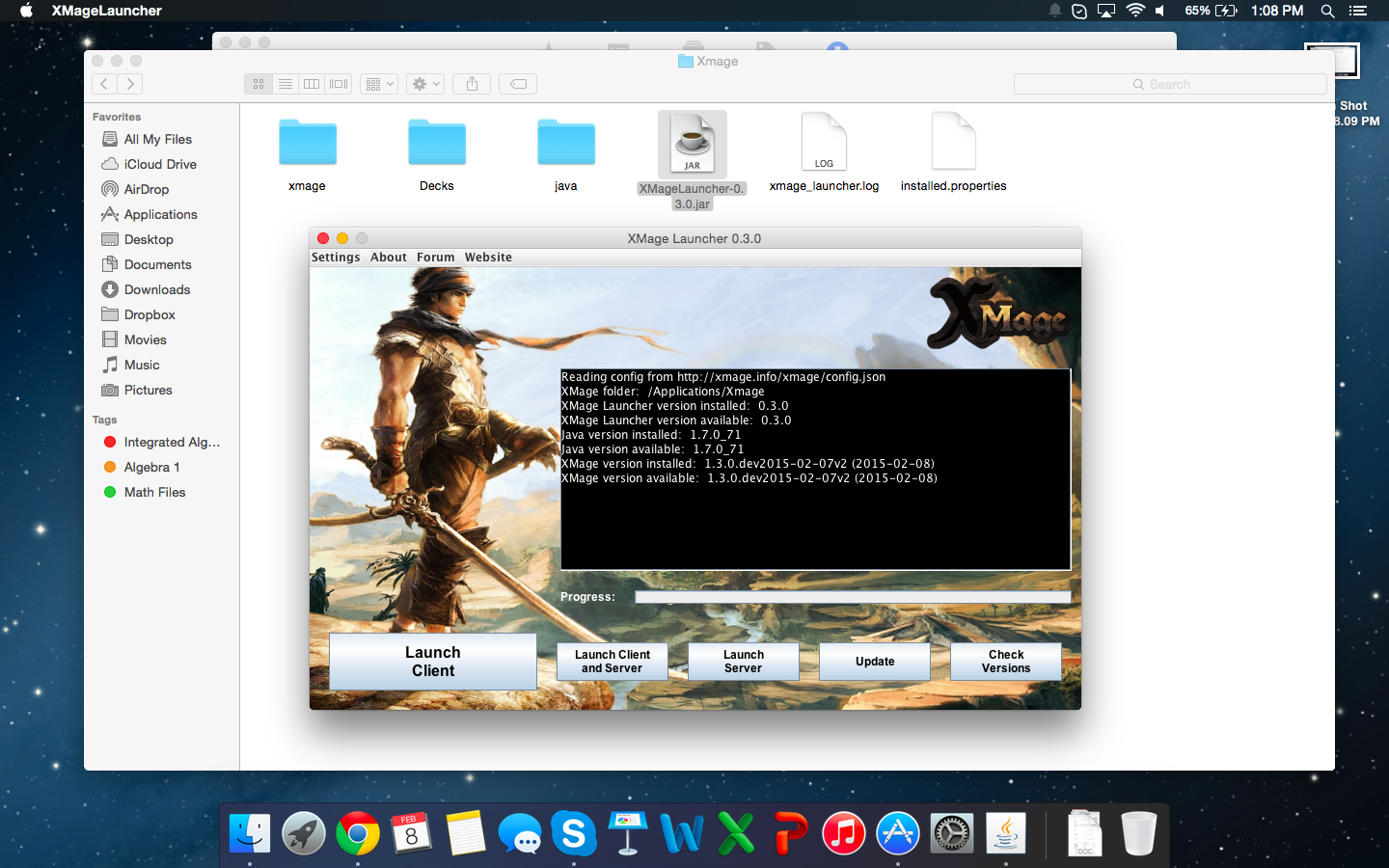Open the java folder

[566, 142]
